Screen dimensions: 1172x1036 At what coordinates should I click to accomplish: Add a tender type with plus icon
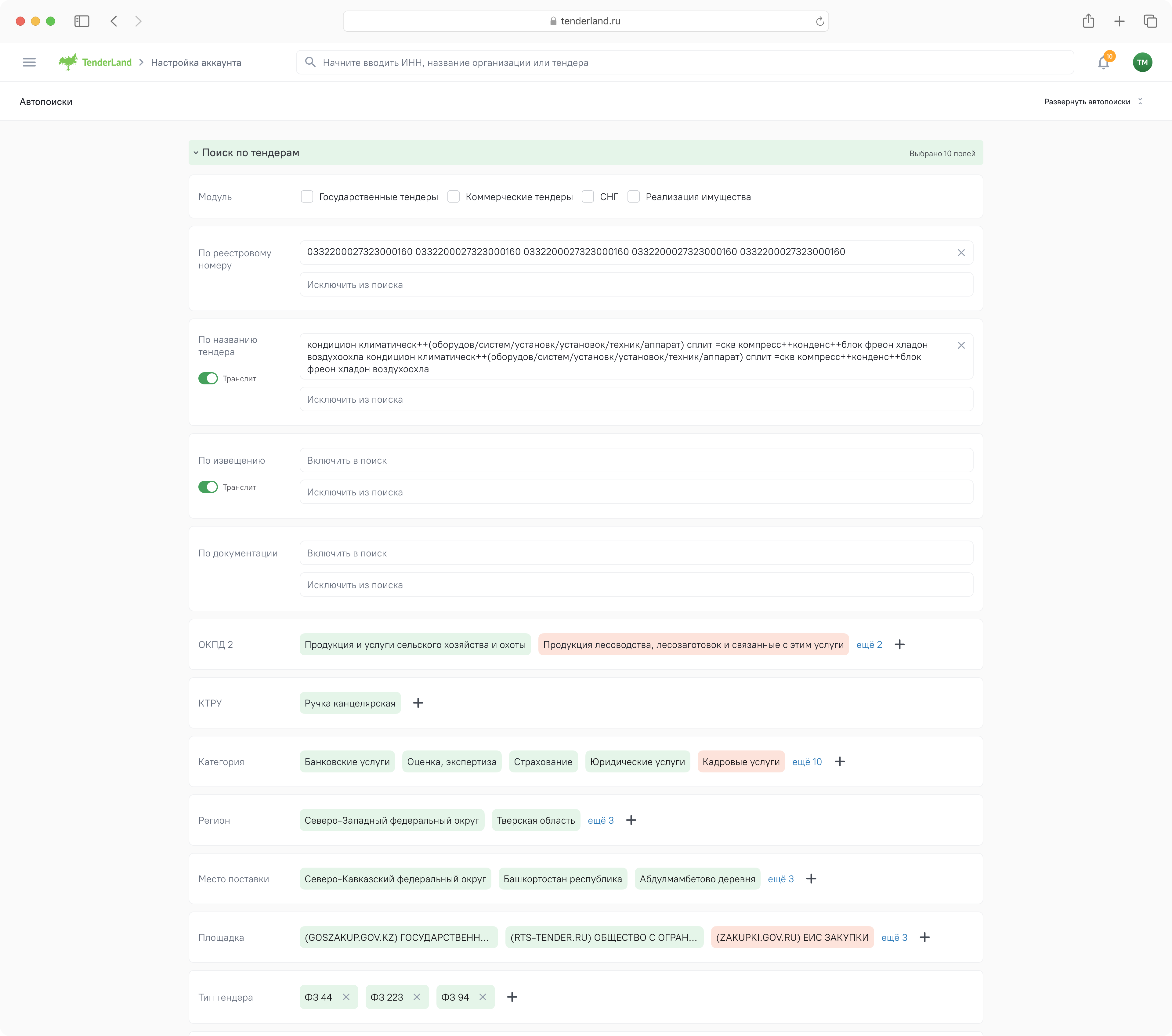[x=512, y=997]
